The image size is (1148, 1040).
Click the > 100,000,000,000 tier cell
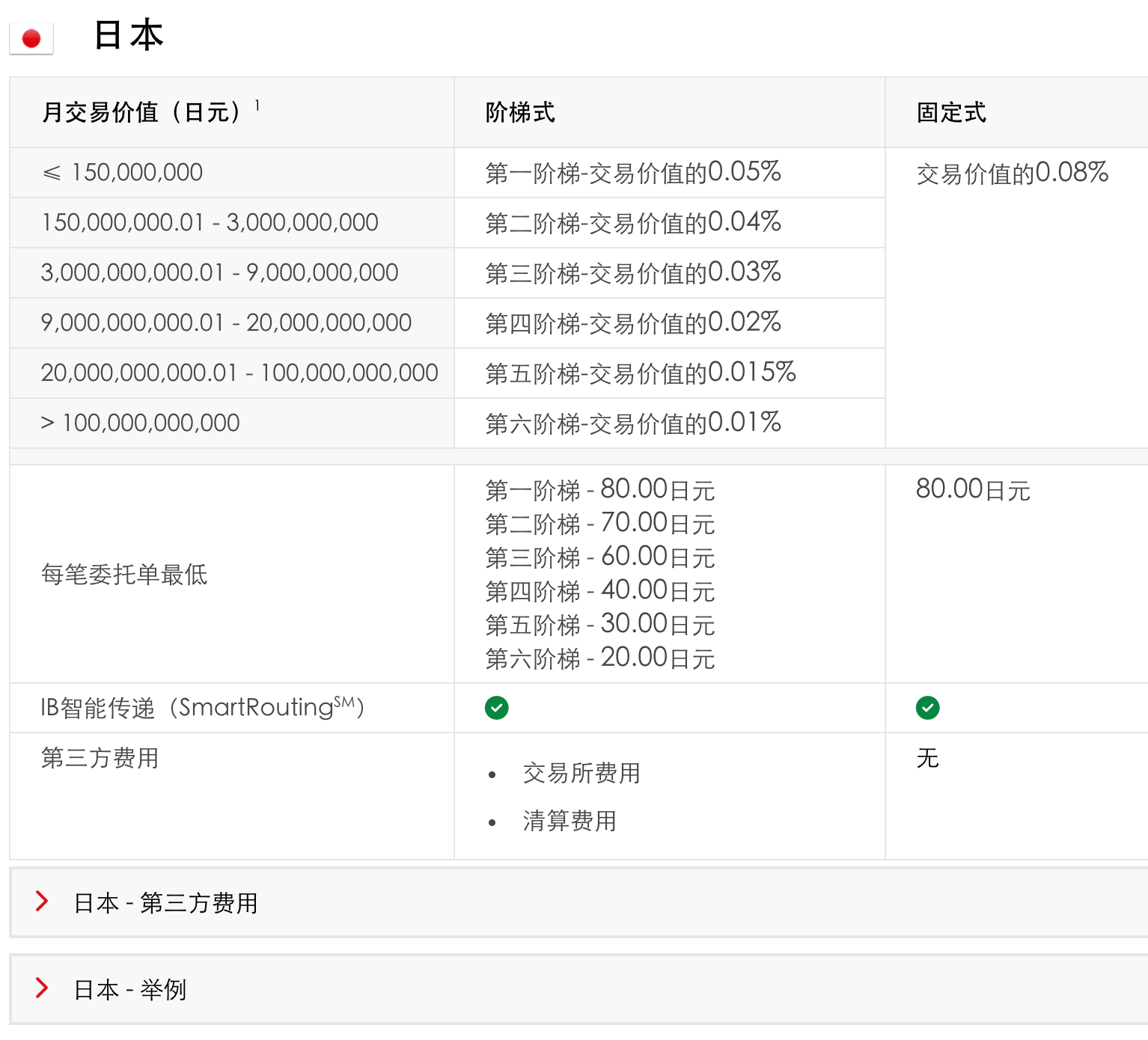click(140, 423)
